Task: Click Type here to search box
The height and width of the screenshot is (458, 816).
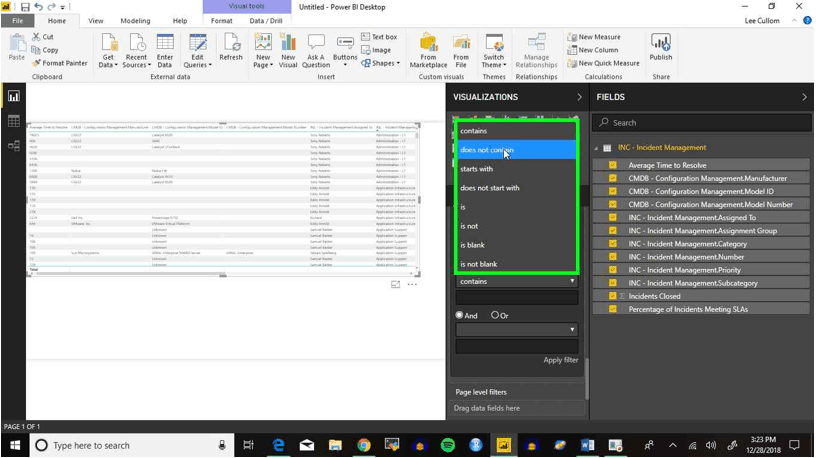Action: pyautogui.click(x=130, y=446)
